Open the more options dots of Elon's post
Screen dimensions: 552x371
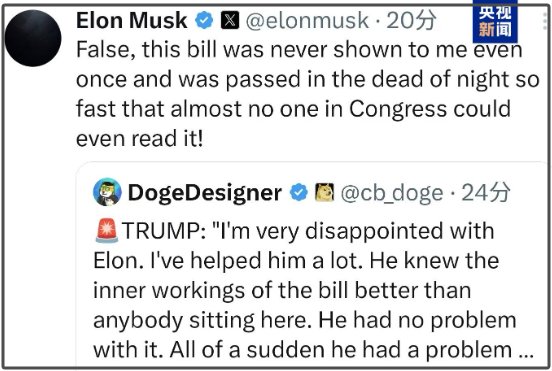[x=547, y=19]
